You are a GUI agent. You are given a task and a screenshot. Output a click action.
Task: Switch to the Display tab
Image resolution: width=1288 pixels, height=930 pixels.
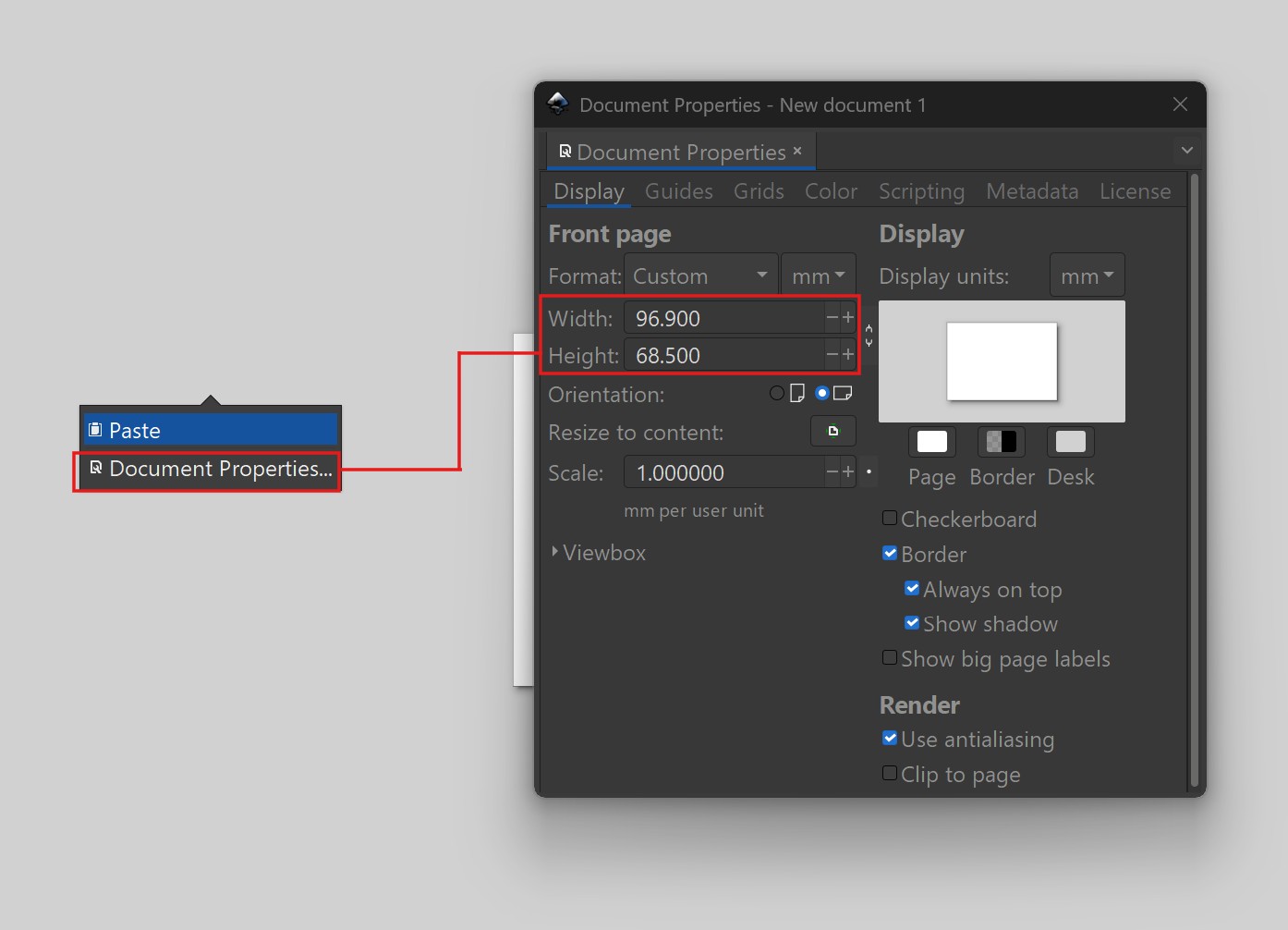click(x=589, y=191)
